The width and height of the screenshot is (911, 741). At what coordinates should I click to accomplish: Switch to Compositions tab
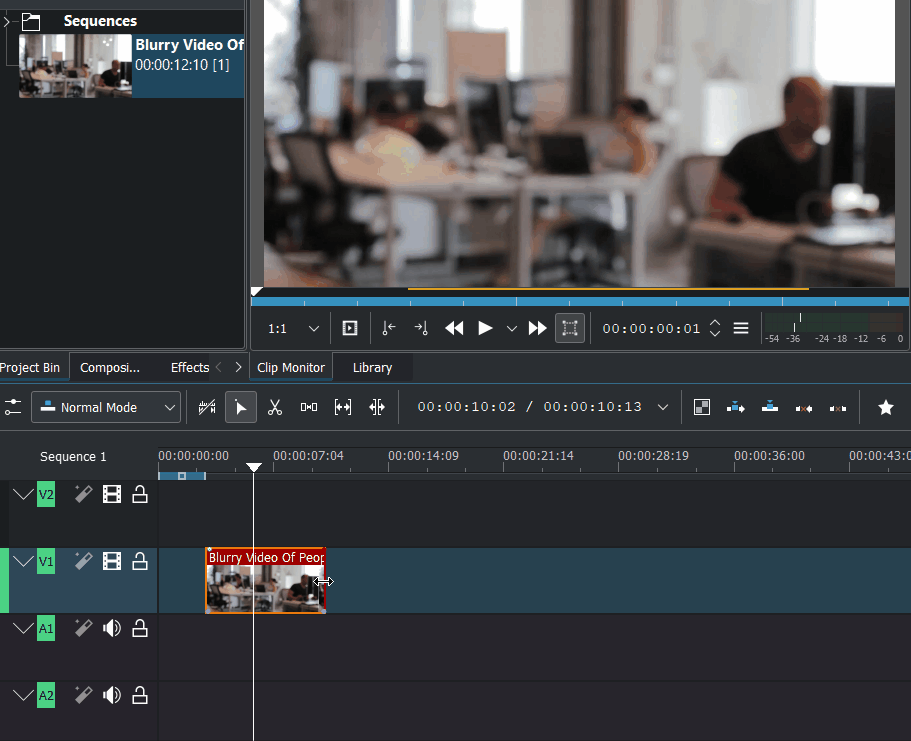pyautogui.click(x=110, y=367)
